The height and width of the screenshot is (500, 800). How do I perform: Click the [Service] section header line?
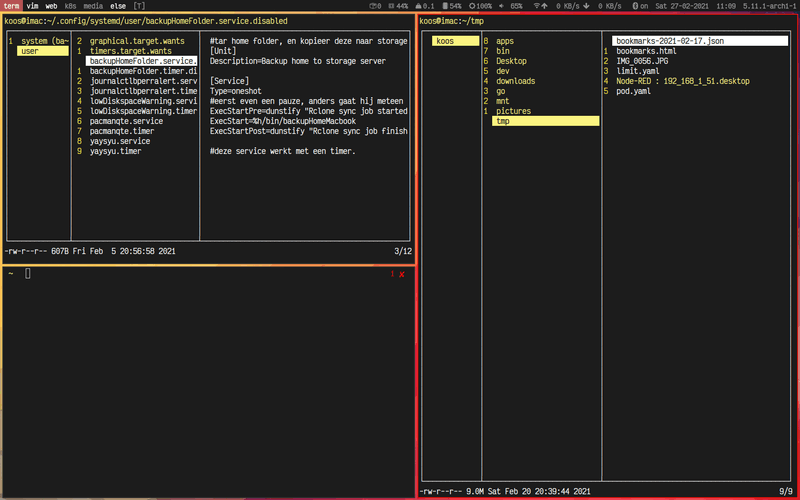coord(229,81)
